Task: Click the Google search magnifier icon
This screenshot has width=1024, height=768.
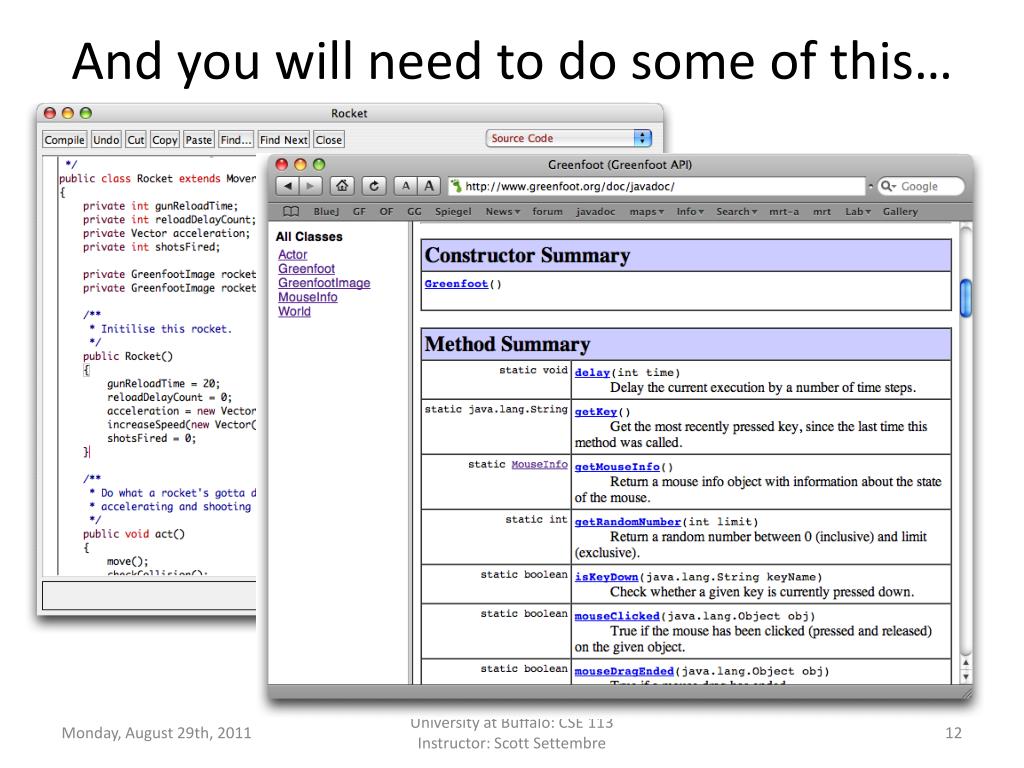Action: 888,186
